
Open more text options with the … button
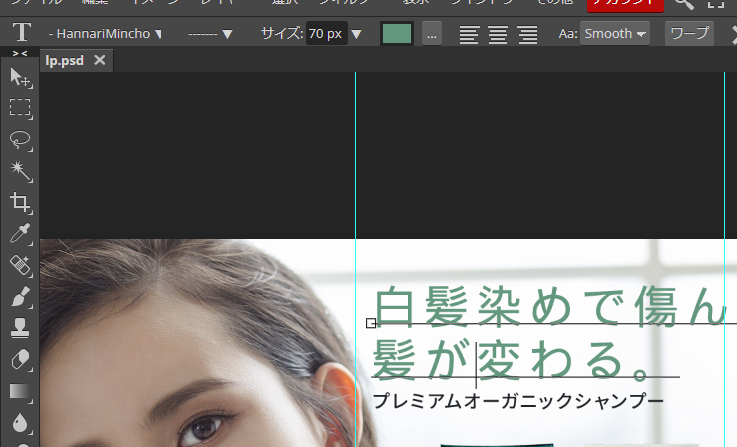coord(432,34)
